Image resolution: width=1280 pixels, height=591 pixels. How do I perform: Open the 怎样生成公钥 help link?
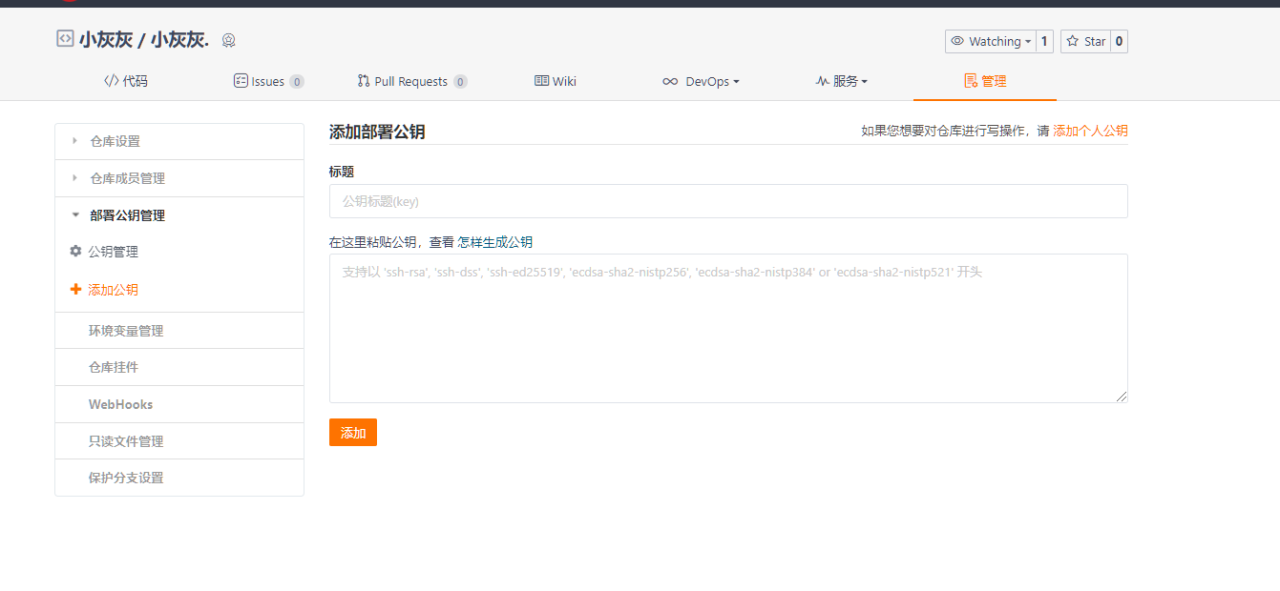(x=493, y=241)
